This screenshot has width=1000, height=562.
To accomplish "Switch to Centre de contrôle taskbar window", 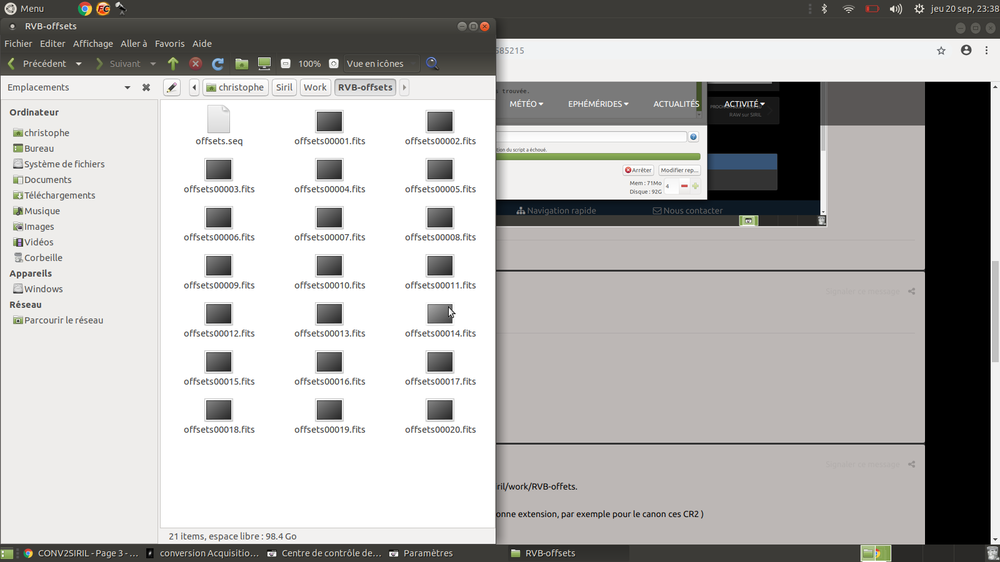I will pyautogui.click(x=325, y=553).
